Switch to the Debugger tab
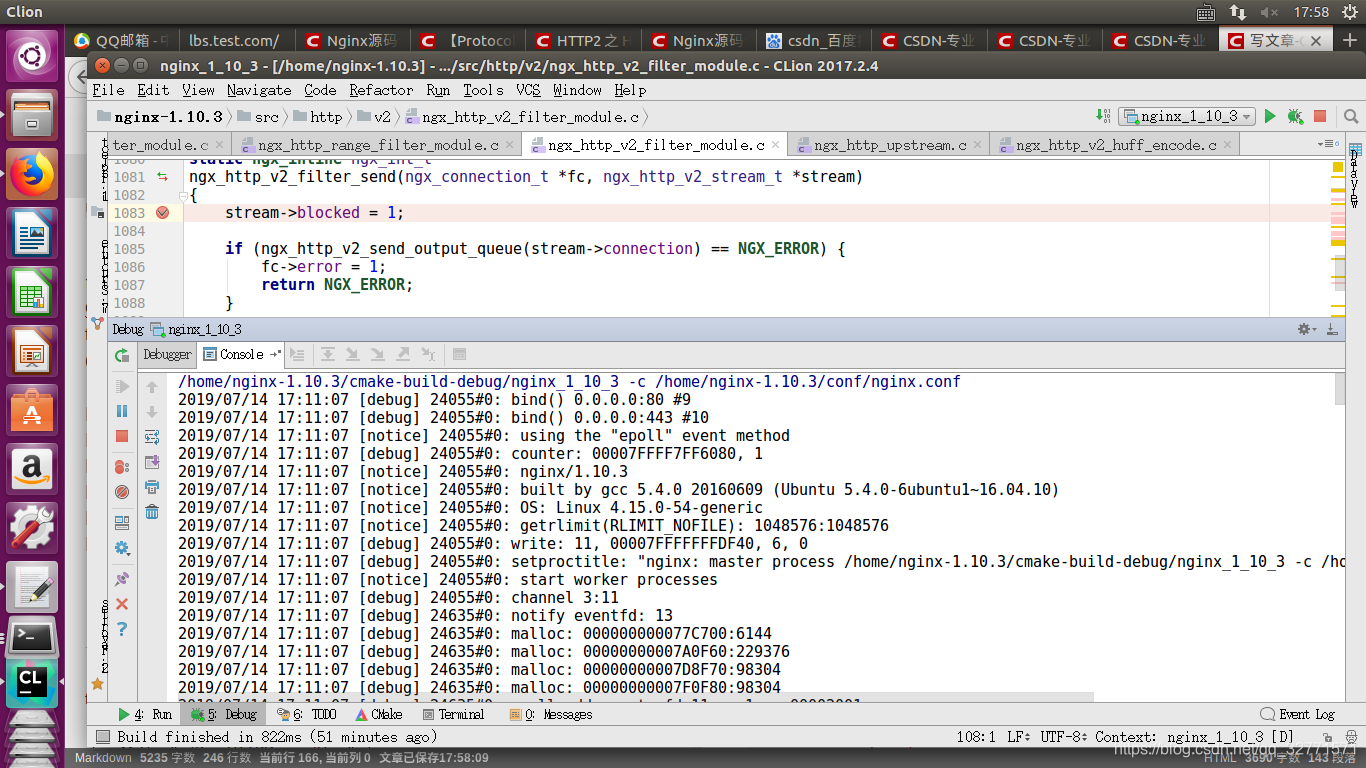 coord(167,354)
